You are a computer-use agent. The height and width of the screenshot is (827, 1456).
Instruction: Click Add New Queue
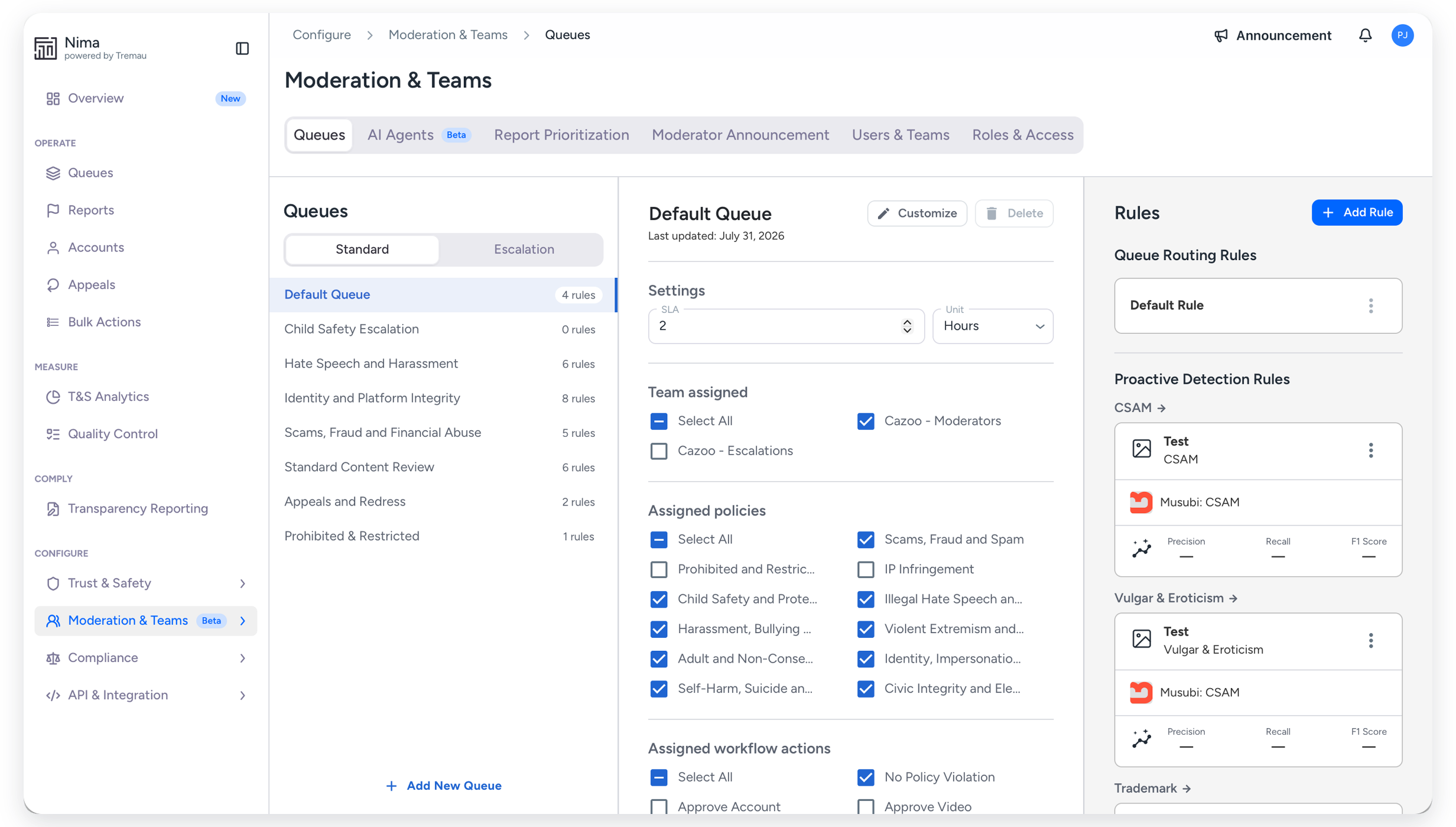click(x=443, y=786)
